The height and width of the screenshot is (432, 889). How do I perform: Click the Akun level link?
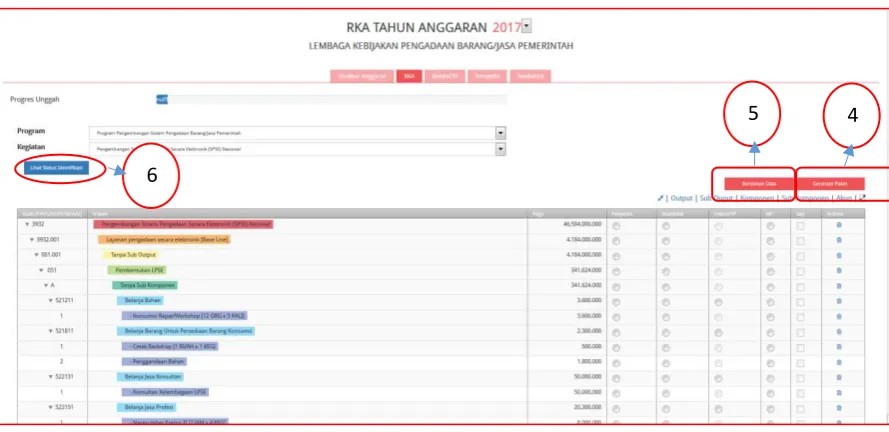tap(844, 198)
